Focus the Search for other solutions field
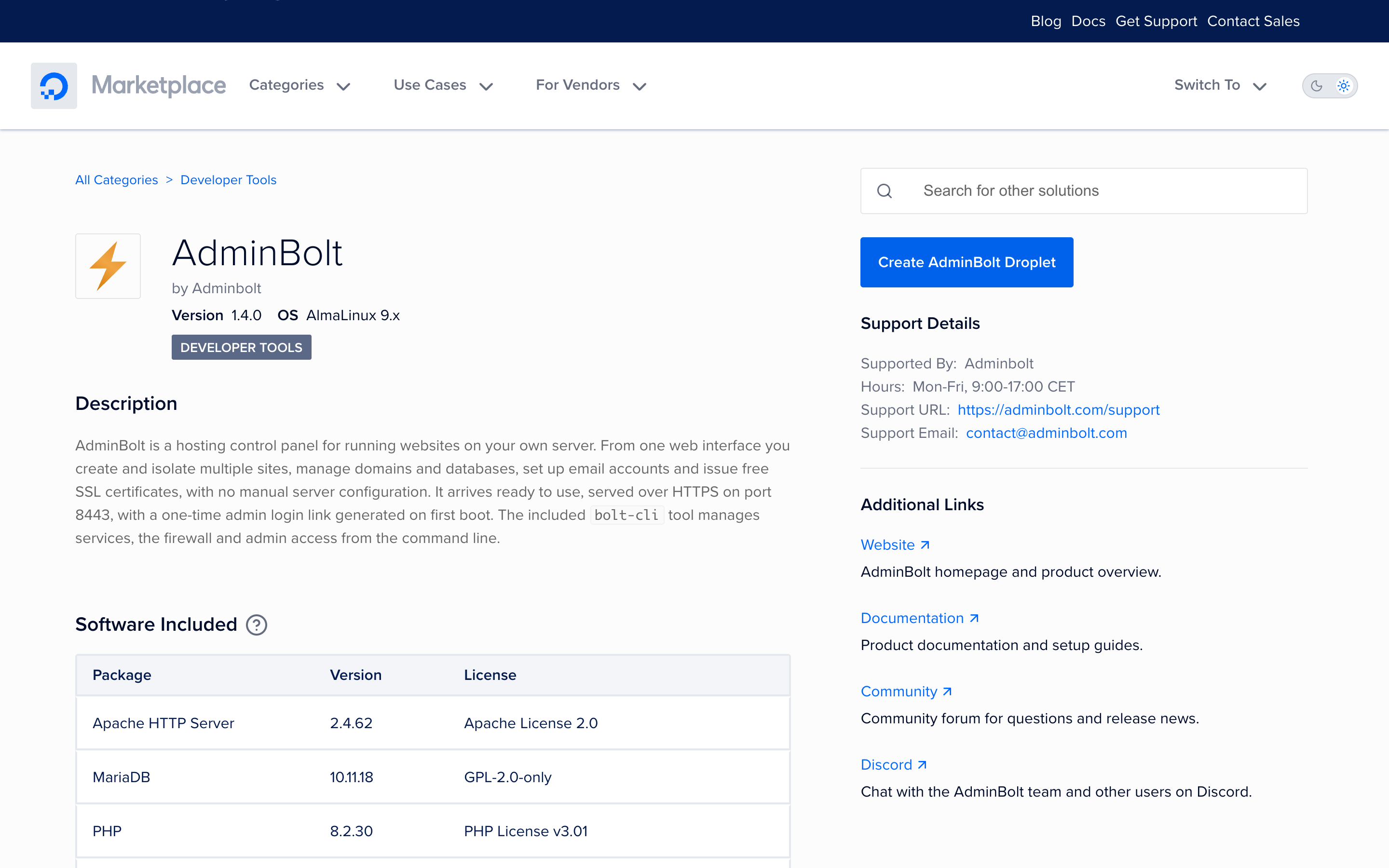Screen dimensions: 1389x868 click(x=1084, y=191)
